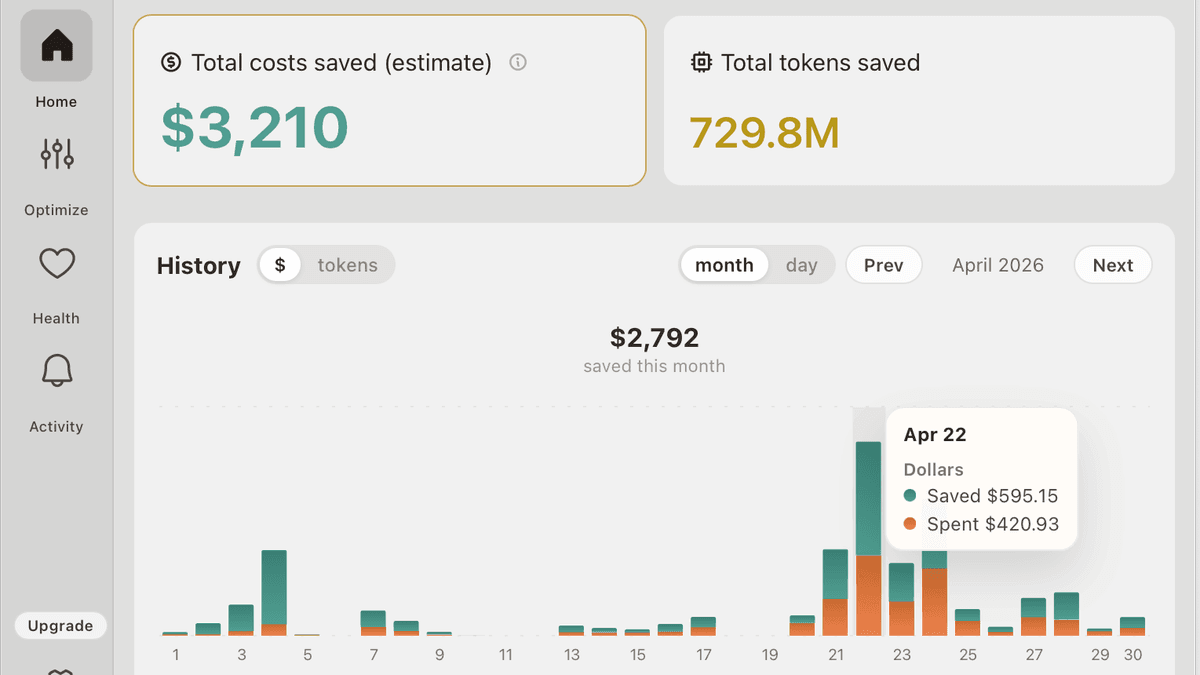Select the Apr 22 bar in chart
Image resolution: width=1200 pixels, height=675 pixels.
(x=869, y=538)
